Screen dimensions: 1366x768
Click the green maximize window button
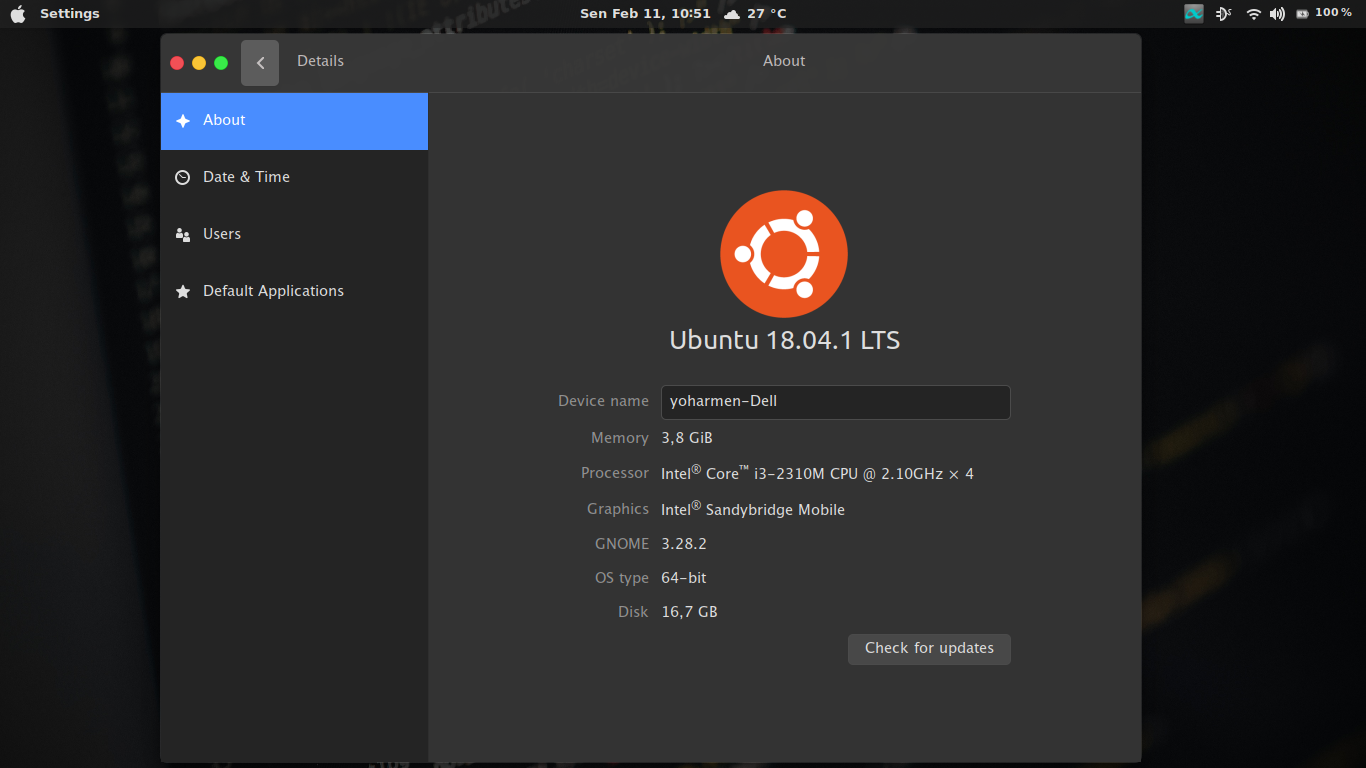221,63
